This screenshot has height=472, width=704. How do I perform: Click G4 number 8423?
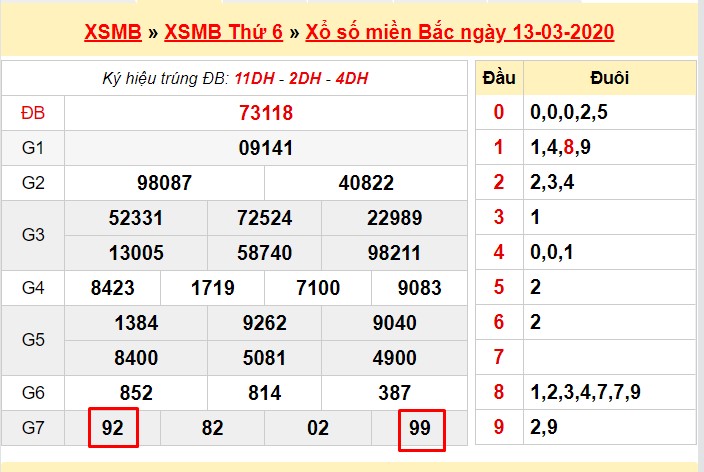(113, 288)
